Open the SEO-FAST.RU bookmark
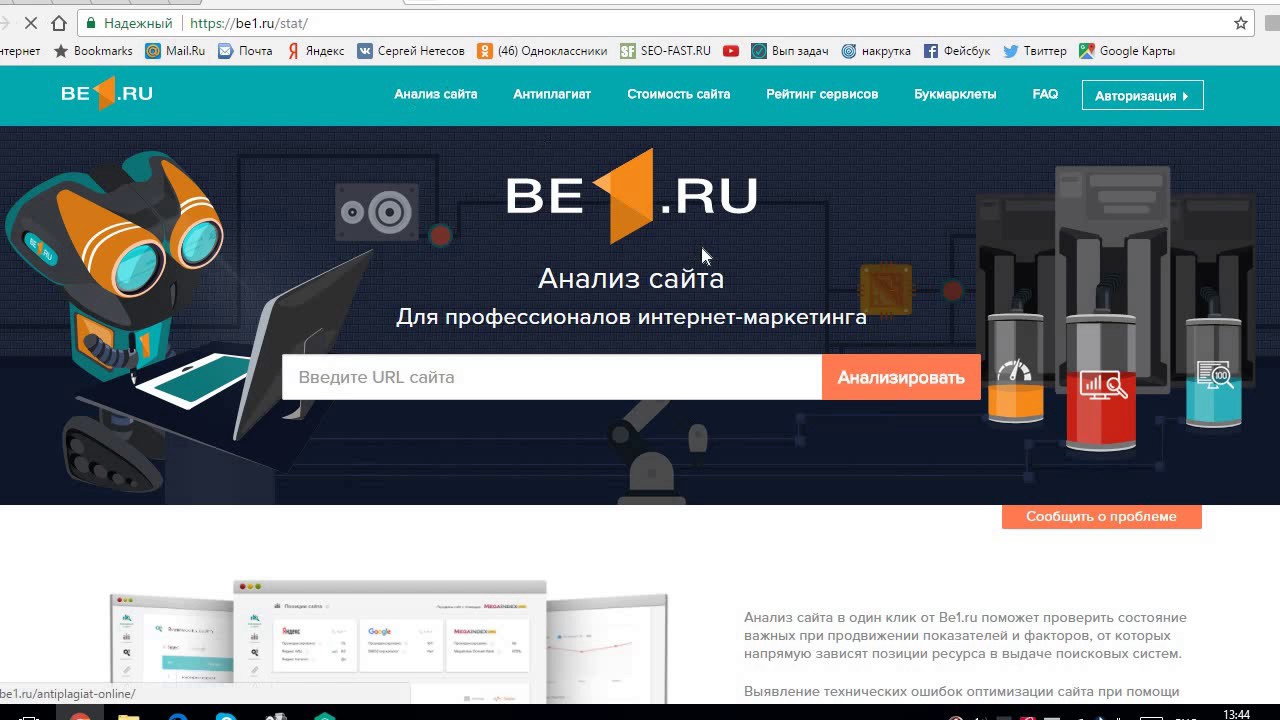Image resolution: width=1280 pixels, height=720 pixels. click(x=665, y=51)
